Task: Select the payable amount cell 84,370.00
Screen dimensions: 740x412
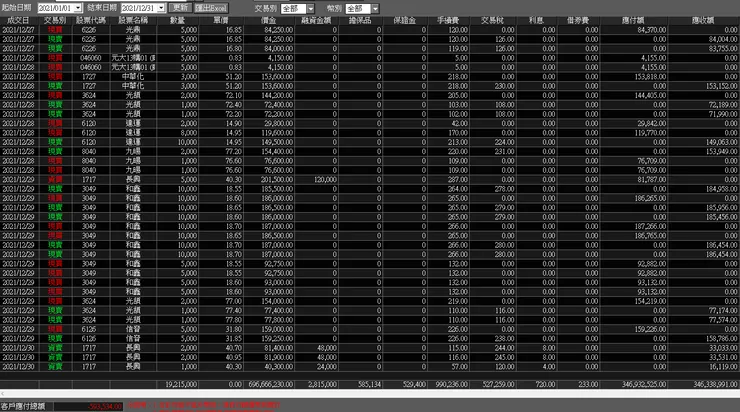Action: pyautogui.click(x=634, y=30)
